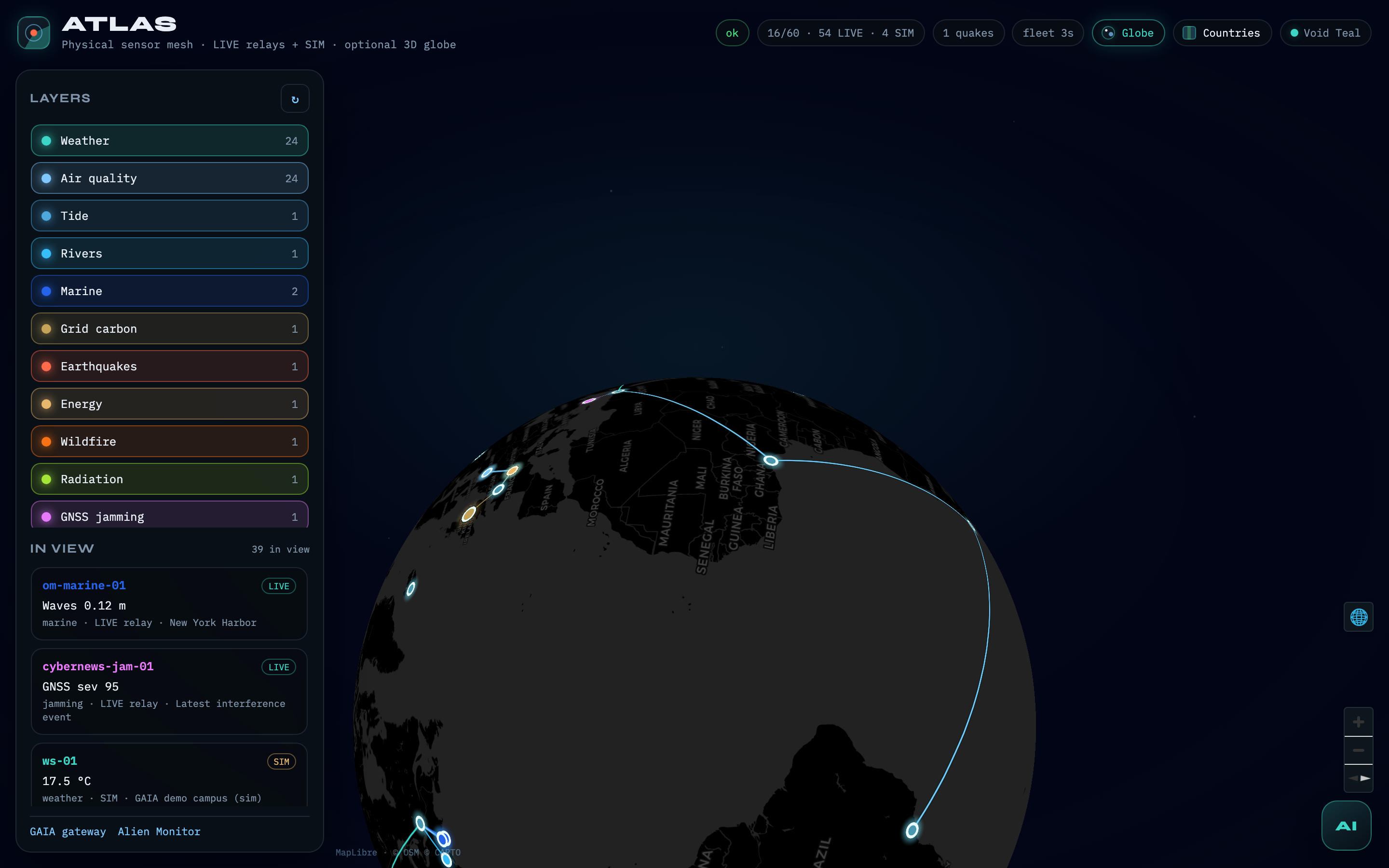Toggle the Earthquakes layer
This screenshot has height=868, width=1389.
(169, 366)
